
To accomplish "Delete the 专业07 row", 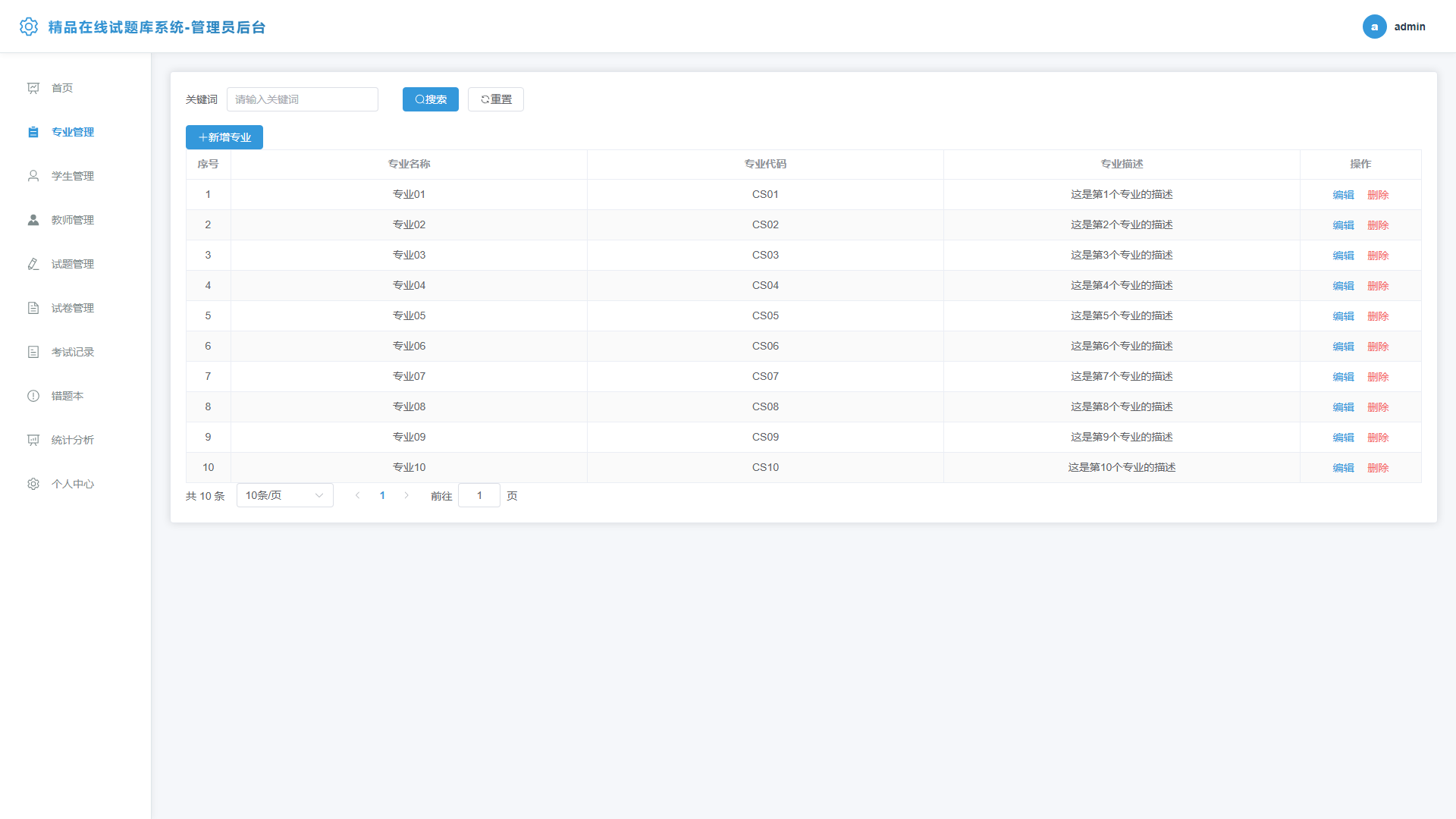I will click(x=1378, y=377).
